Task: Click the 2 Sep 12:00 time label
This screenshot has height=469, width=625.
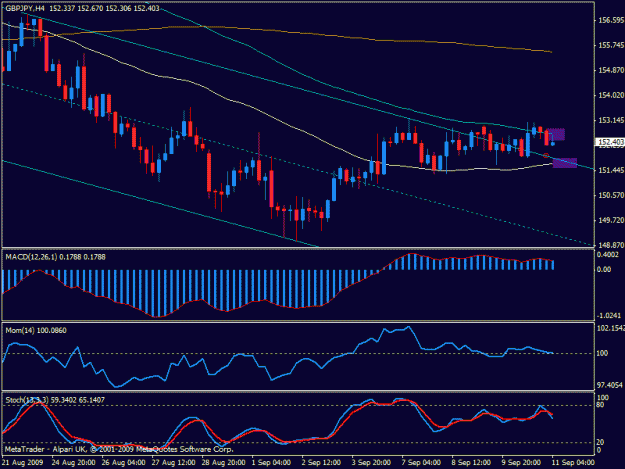Action: coord(321,463)
